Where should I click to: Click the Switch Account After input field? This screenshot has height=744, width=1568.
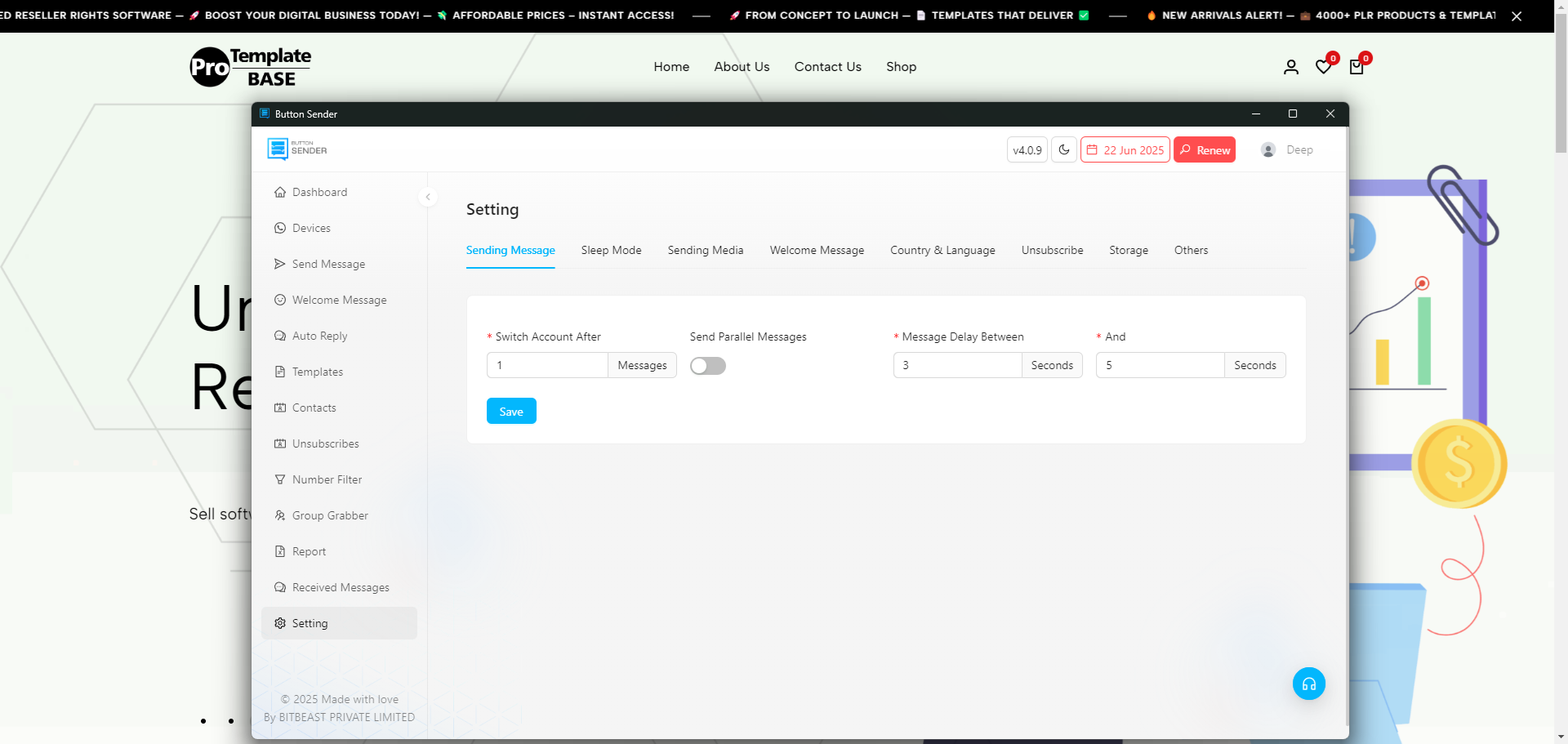pyautogui.click(x=547, y=365)
